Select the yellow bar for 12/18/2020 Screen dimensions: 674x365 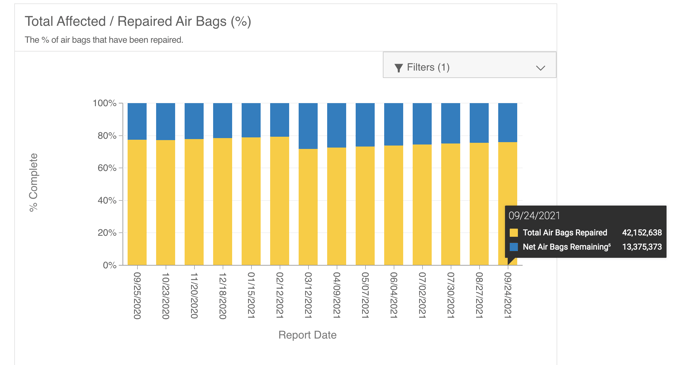point(223,202)
